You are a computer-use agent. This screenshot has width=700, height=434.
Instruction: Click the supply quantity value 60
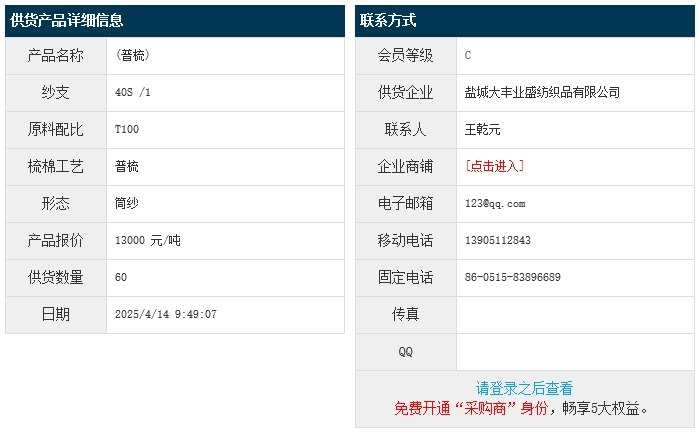[121, 277]
